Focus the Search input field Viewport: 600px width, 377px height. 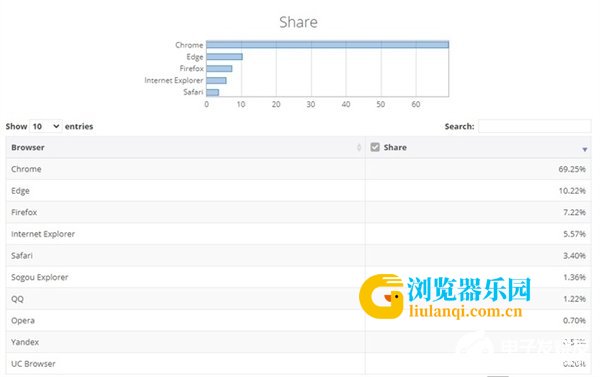coord(535,126)
